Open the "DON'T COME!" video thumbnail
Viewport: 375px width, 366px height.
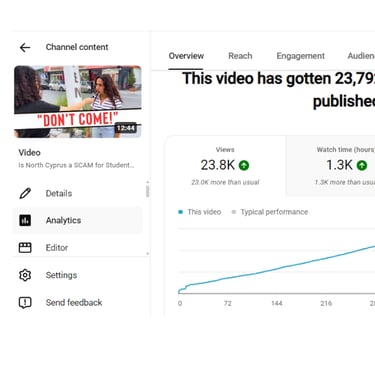click(78, 101)
